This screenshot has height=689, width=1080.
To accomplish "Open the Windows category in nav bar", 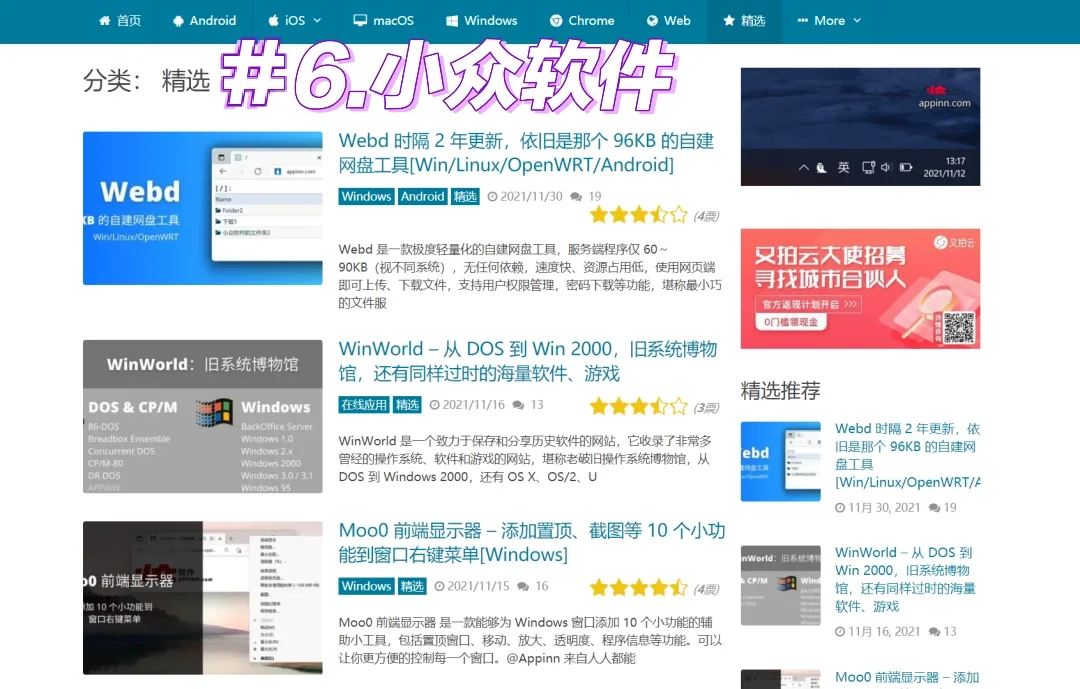I will [481, 21].
